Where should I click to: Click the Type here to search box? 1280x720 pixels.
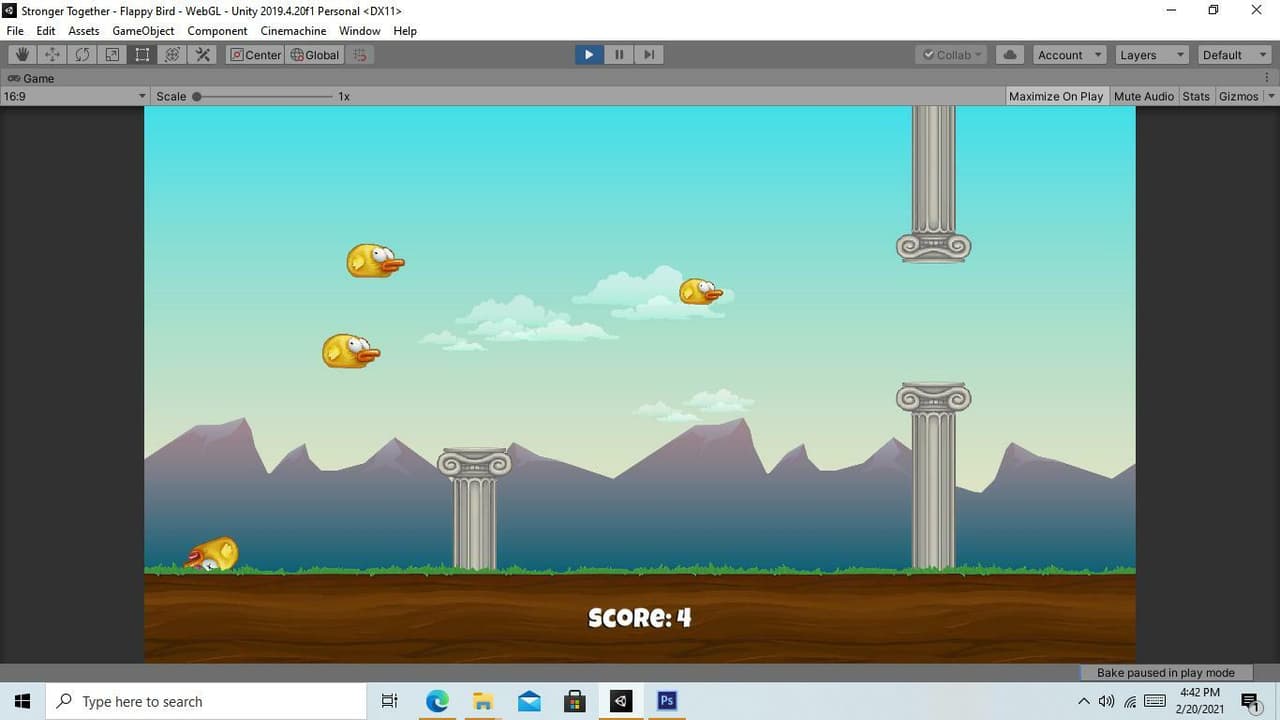coord(207,701)
